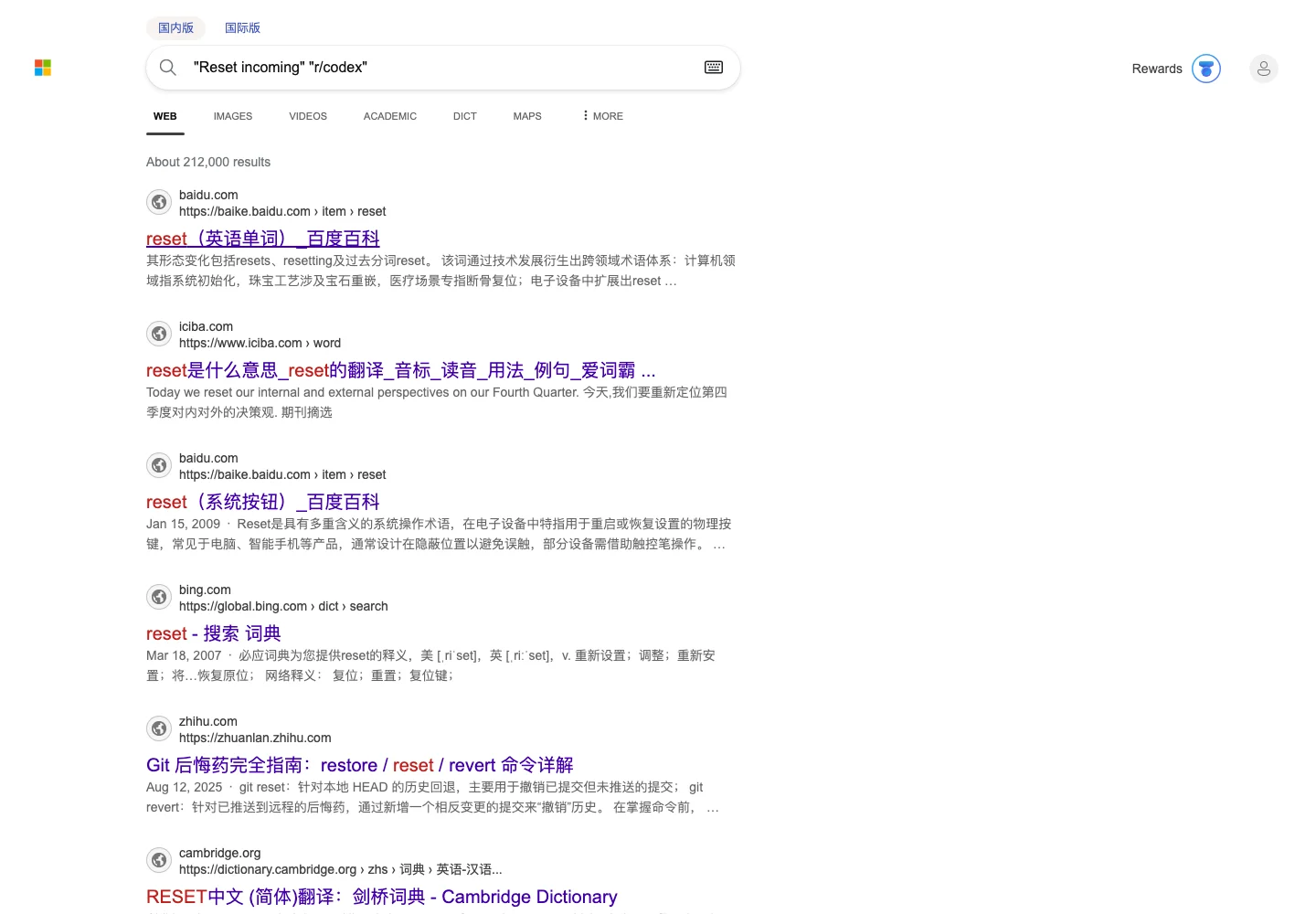Select the WEB tab
This screenshot has height=914, width=1316.
tap(165, 116)
